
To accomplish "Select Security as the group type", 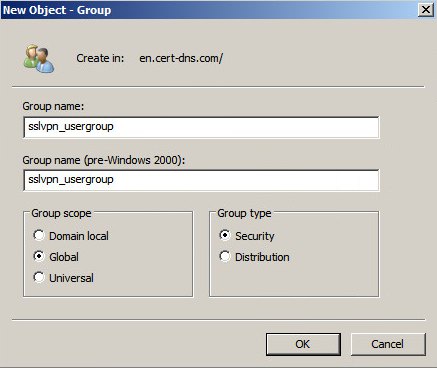I will [x=225, y=235].
